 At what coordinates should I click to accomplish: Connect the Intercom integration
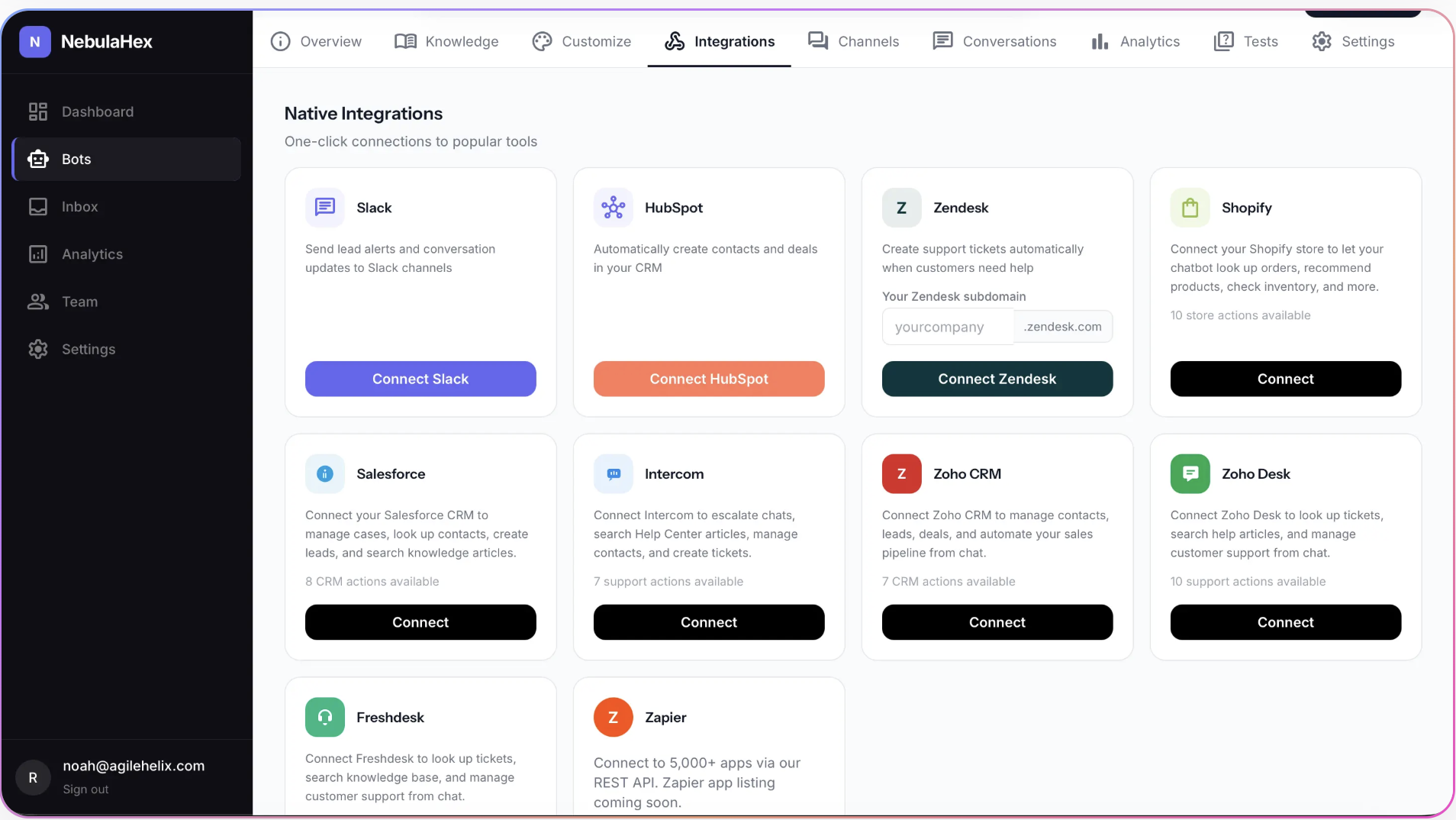709,622
